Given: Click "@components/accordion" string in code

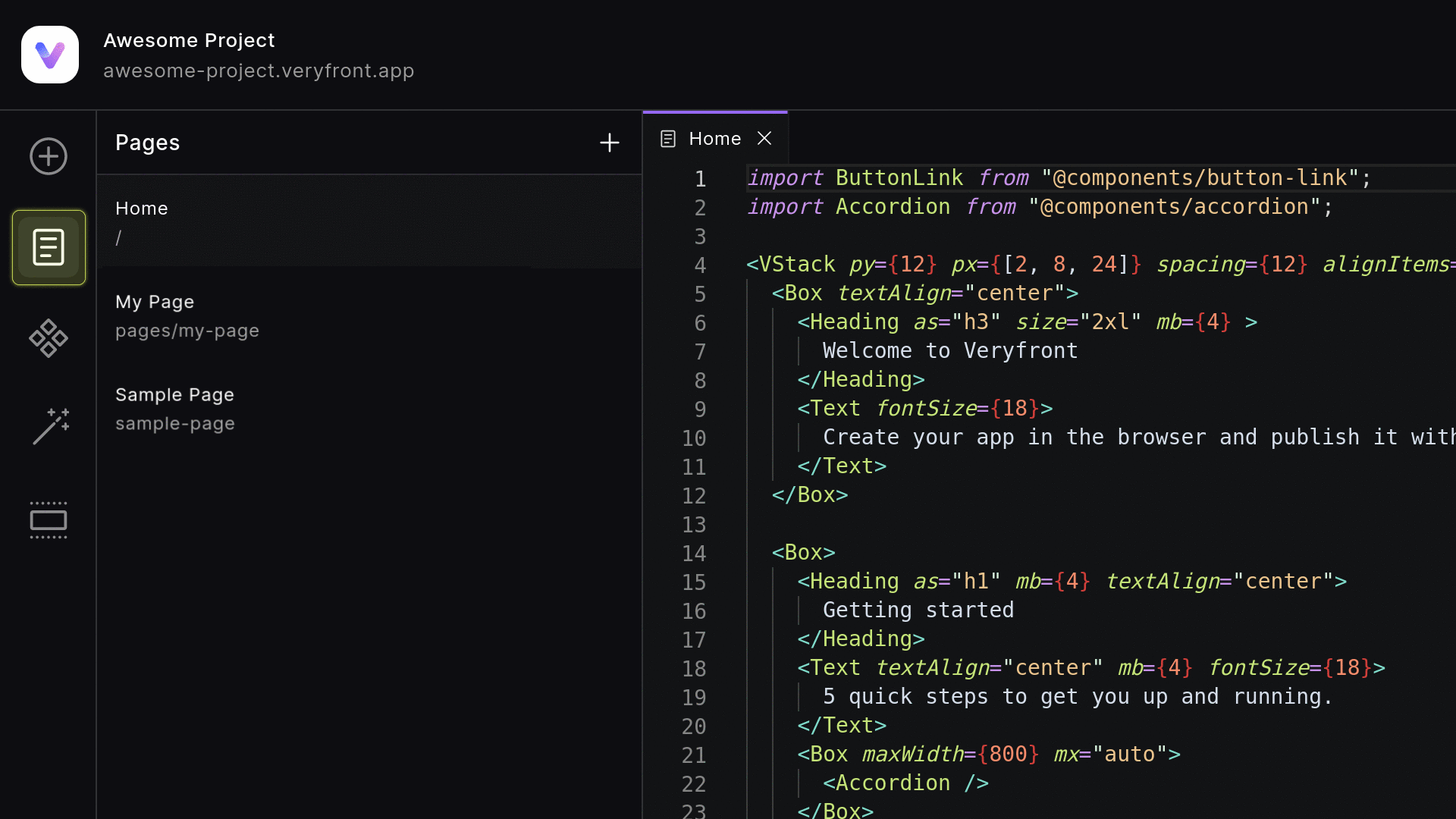Looking at the screenshot, I should tap(1175, 206).
